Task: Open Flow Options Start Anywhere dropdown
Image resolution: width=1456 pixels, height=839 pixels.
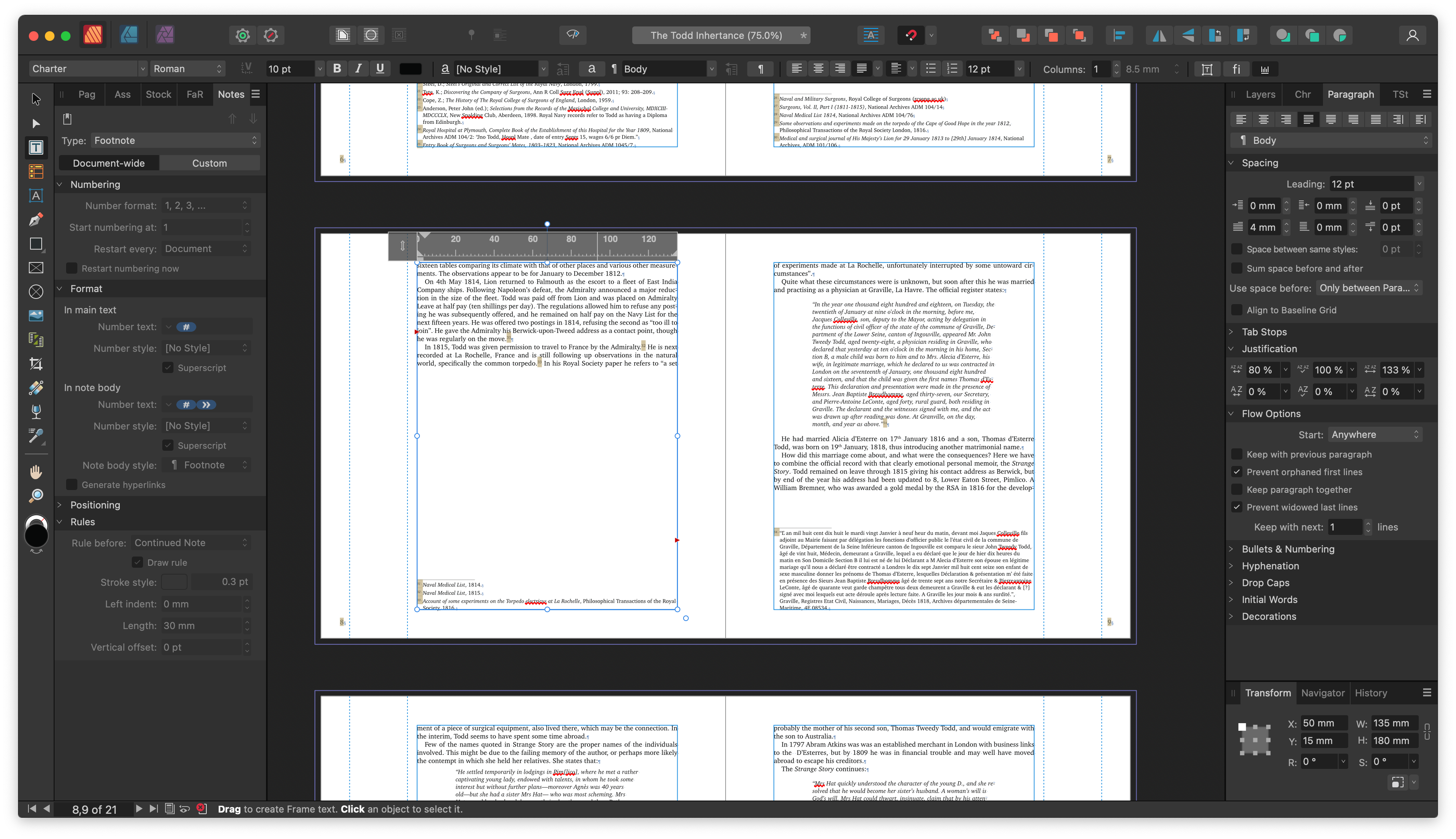Action: [x=1375, y=435]
